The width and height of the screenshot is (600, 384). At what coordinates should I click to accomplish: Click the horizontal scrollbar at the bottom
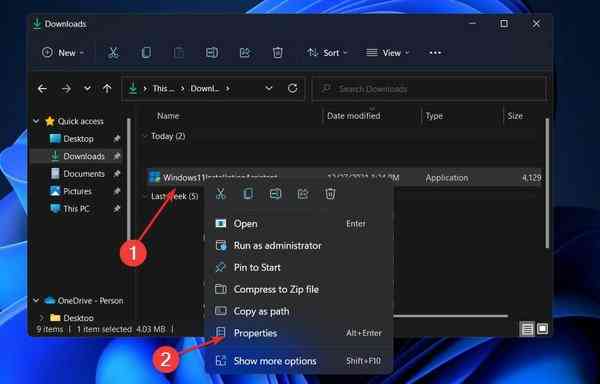tap(451, 316)
